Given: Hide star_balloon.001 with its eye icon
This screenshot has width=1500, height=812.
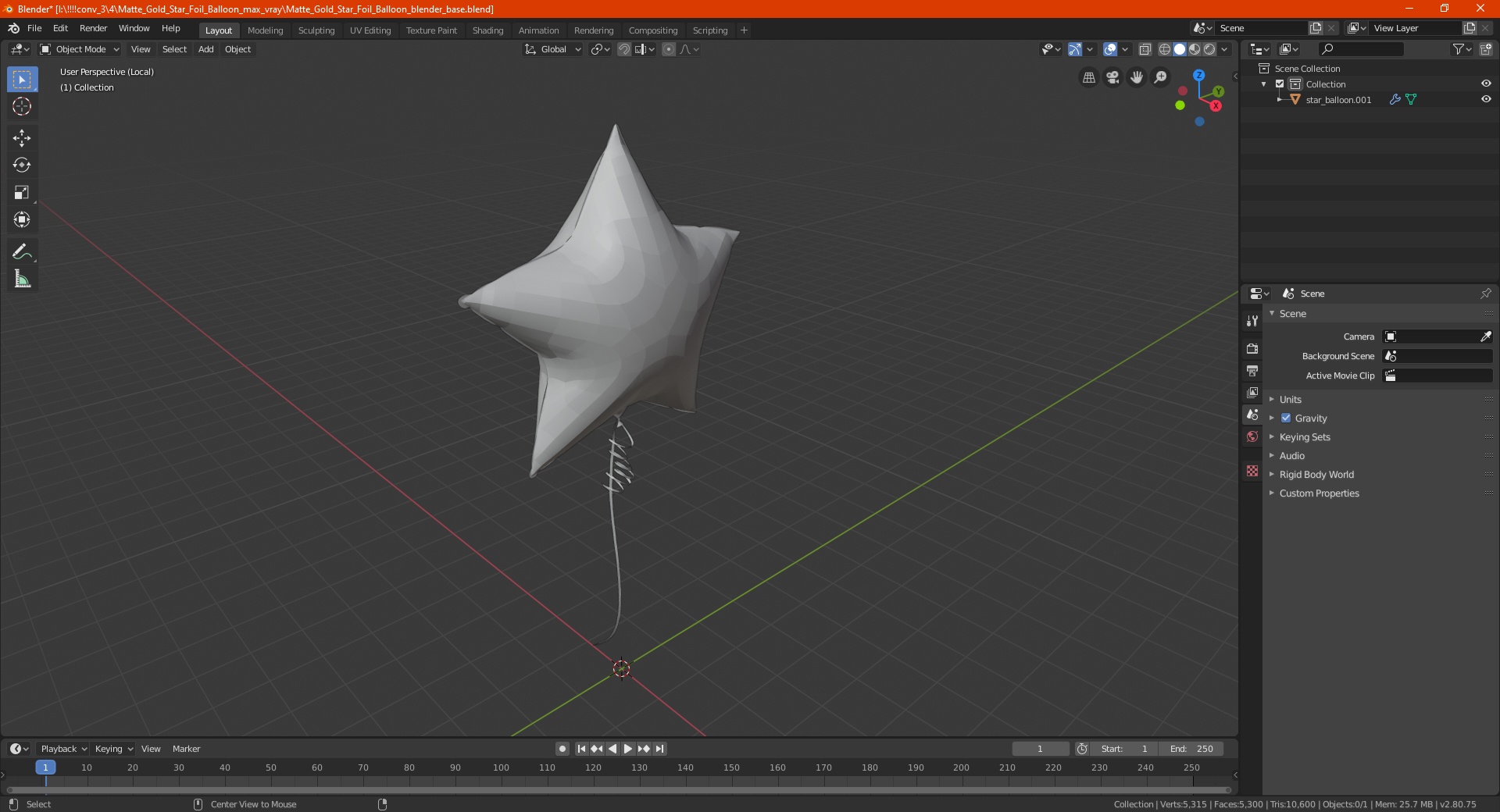Looking at the screenshot, I should pyautogui.click(x=1486, y=99).
